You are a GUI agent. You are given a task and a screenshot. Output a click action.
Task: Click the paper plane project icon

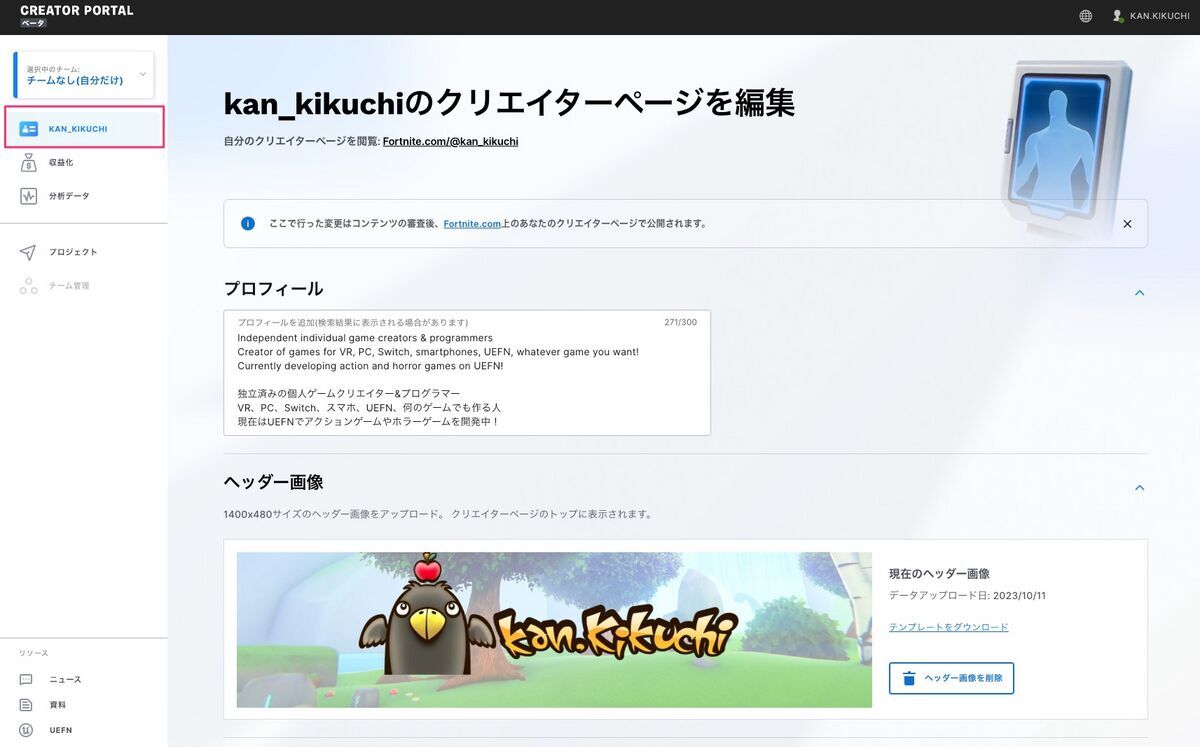[x=28, y=252]
